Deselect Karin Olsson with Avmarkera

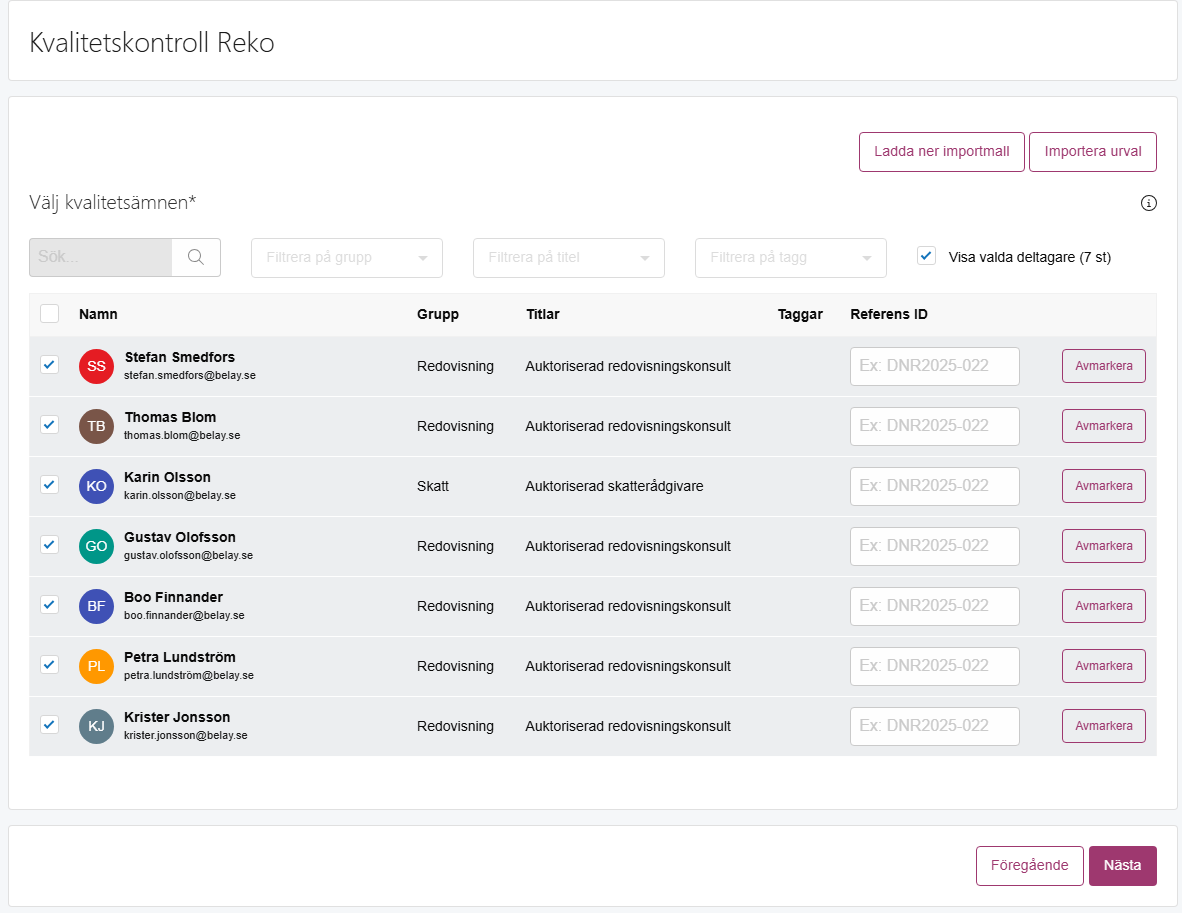coord(1104,486)
